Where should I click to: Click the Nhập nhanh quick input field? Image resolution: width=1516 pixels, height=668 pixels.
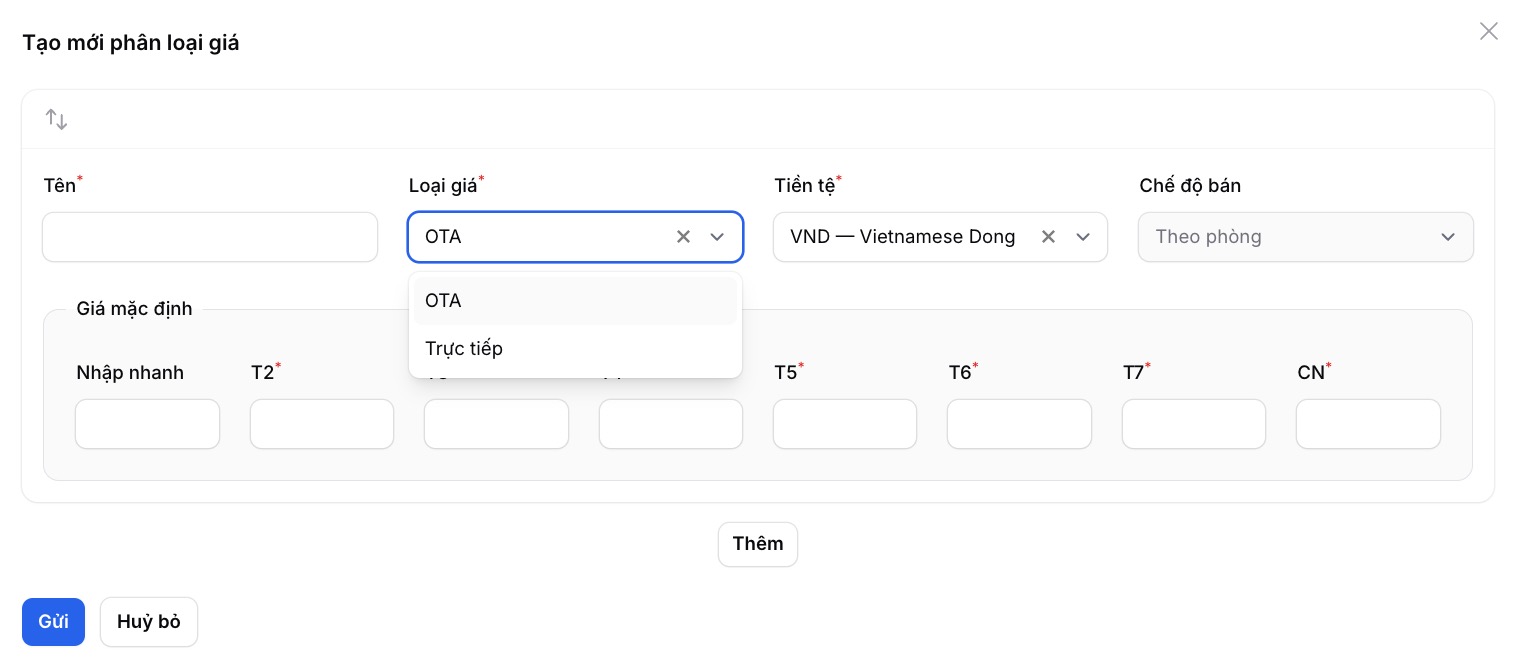click(147, 424)
